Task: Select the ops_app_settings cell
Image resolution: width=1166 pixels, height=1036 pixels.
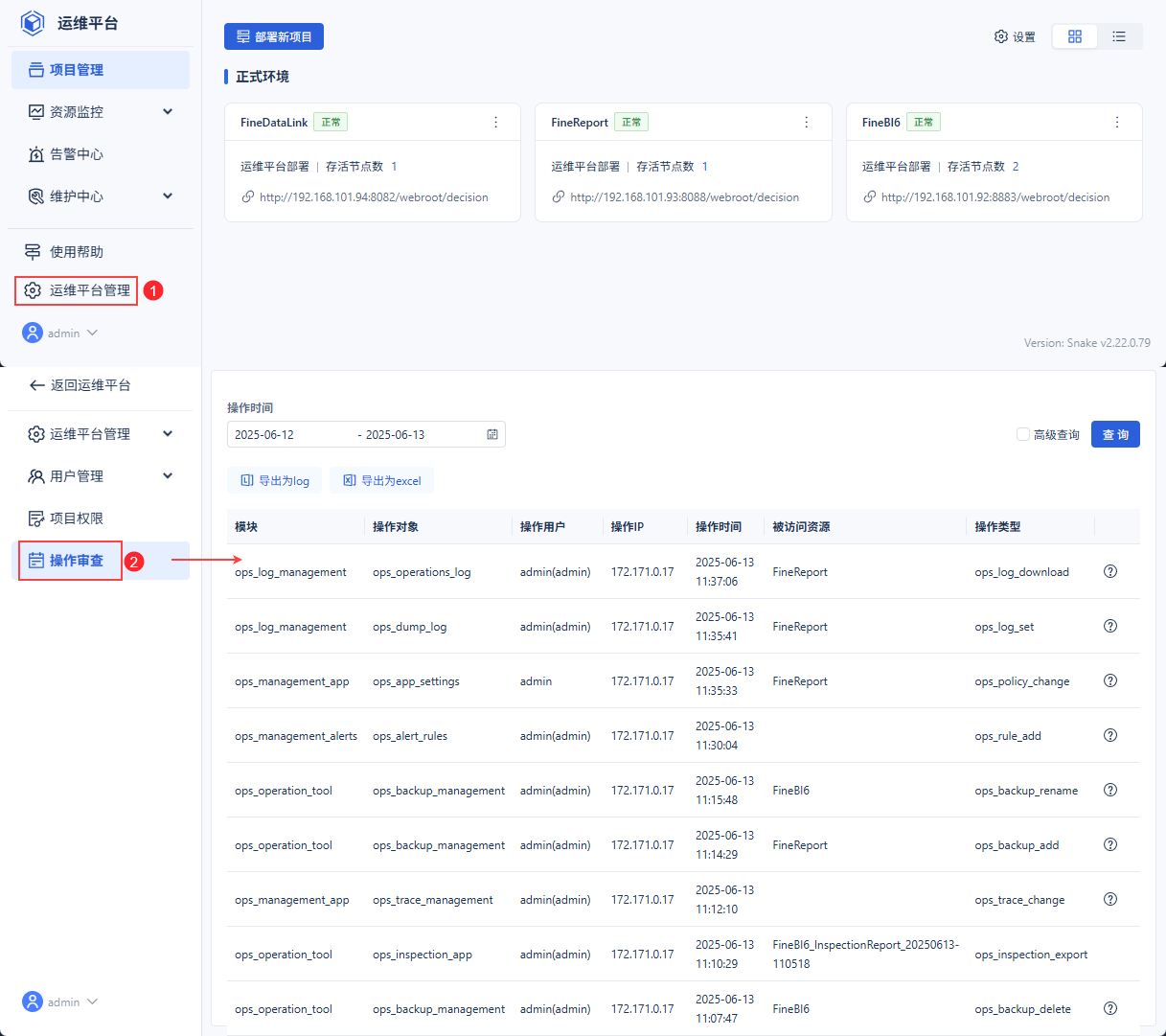Action: pyautogui.click(x=416, y=681)
